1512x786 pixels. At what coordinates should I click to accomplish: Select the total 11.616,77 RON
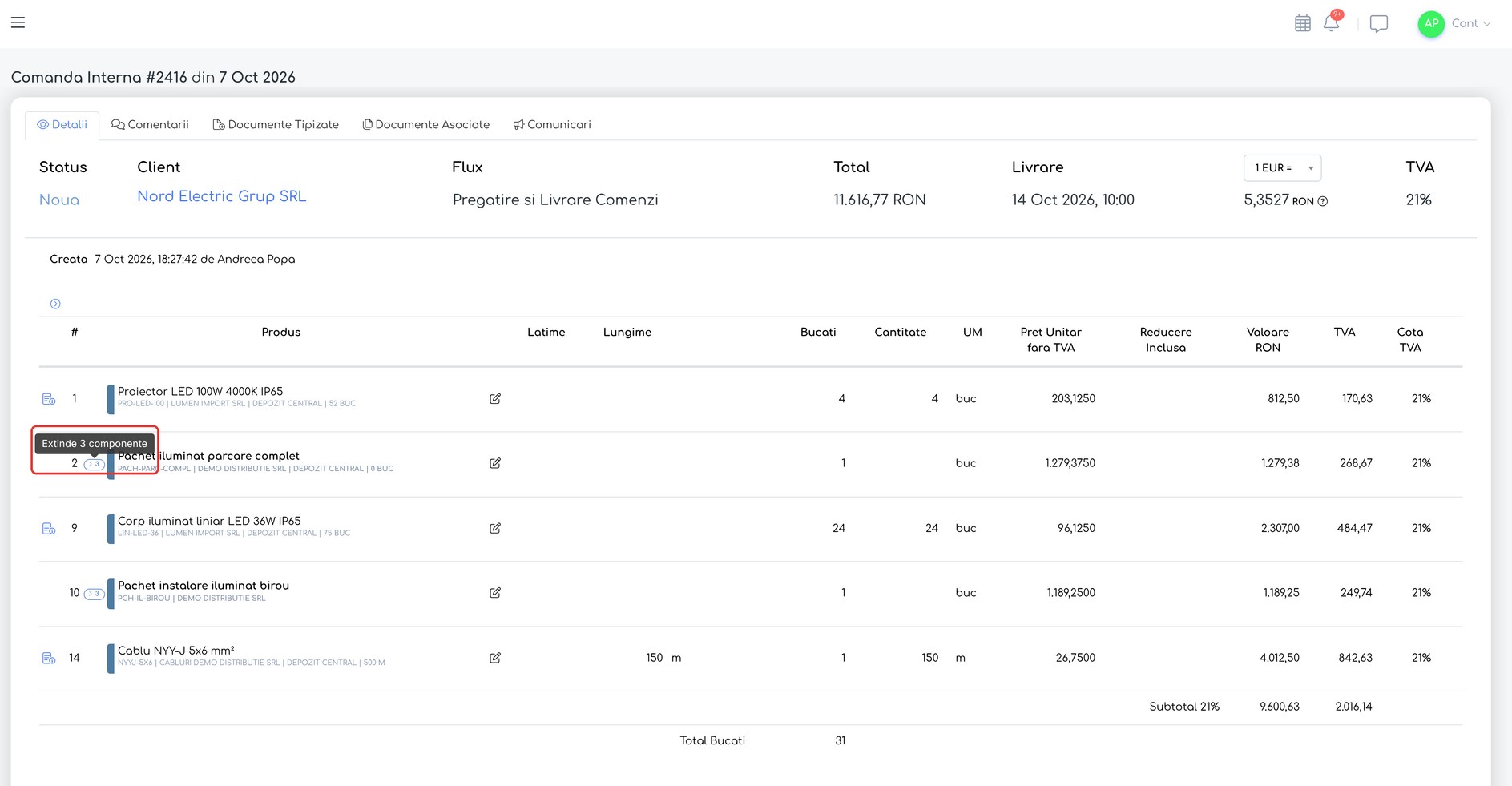click(x=879, y=200)
